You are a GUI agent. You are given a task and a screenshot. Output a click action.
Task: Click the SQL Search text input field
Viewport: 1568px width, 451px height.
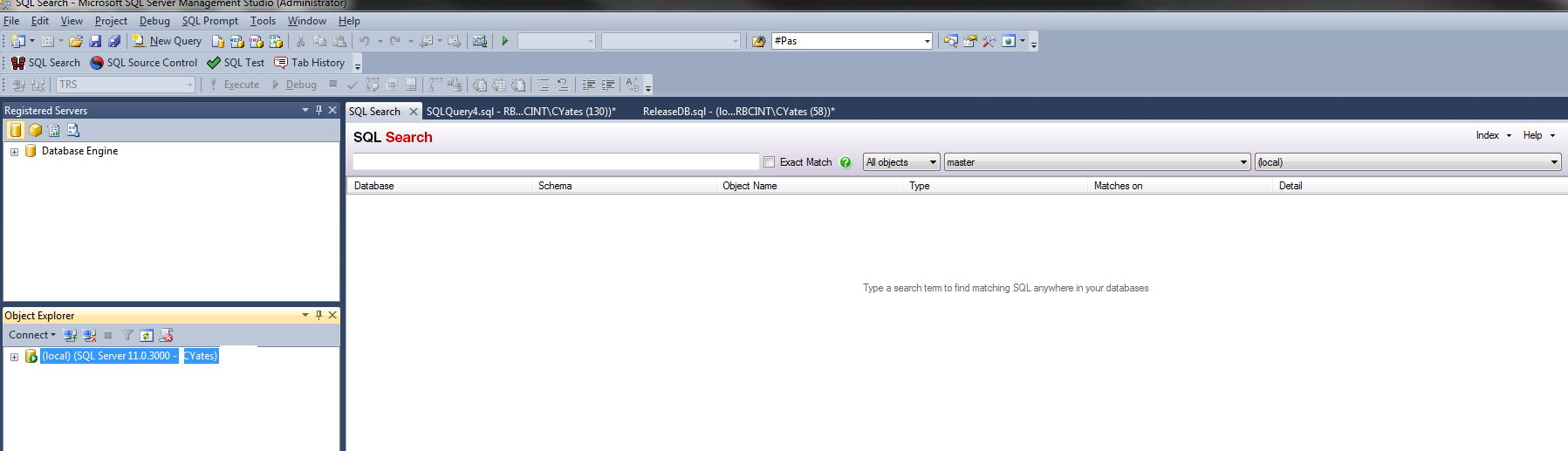[556, 162]
